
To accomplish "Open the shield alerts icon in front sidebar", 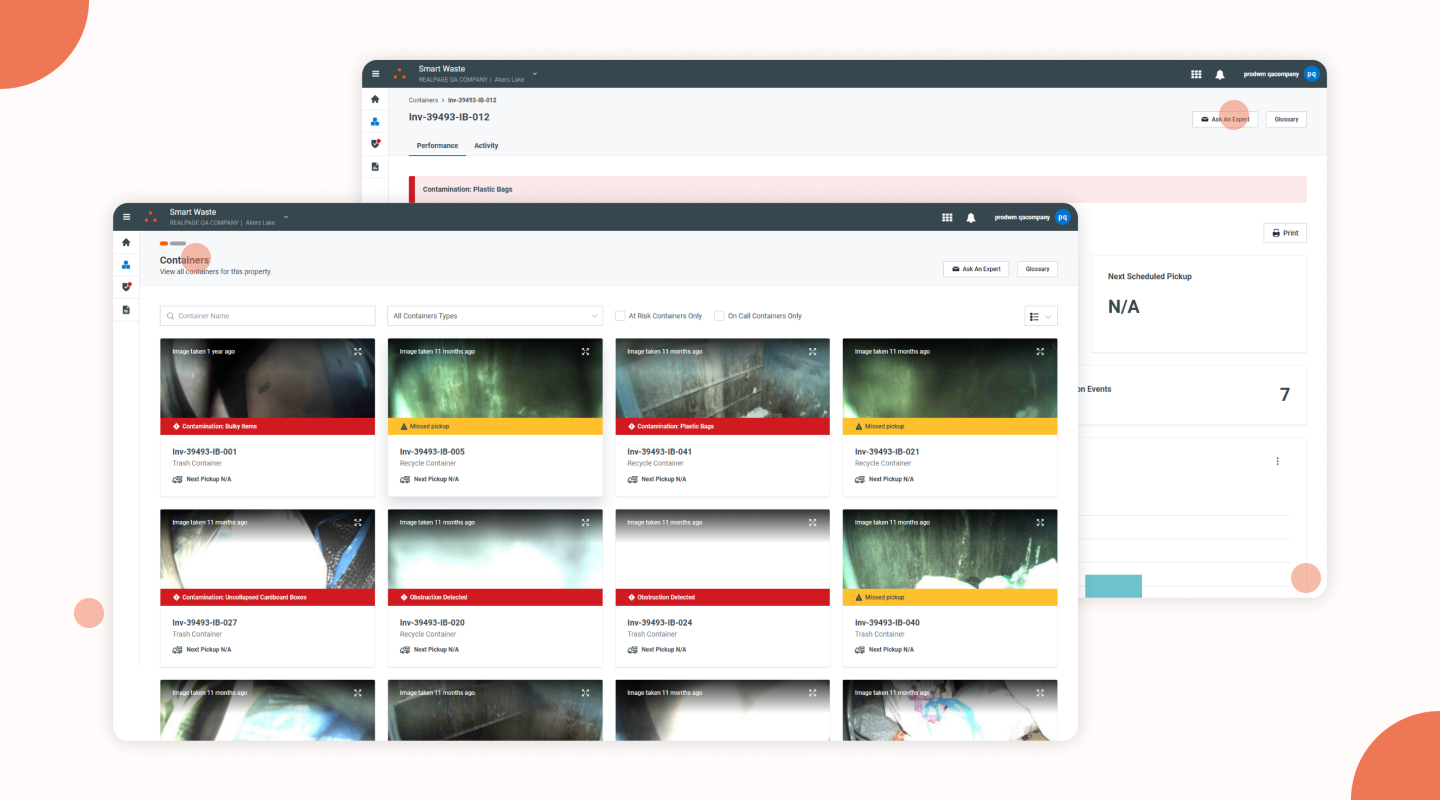I will [x=126, y=287].
